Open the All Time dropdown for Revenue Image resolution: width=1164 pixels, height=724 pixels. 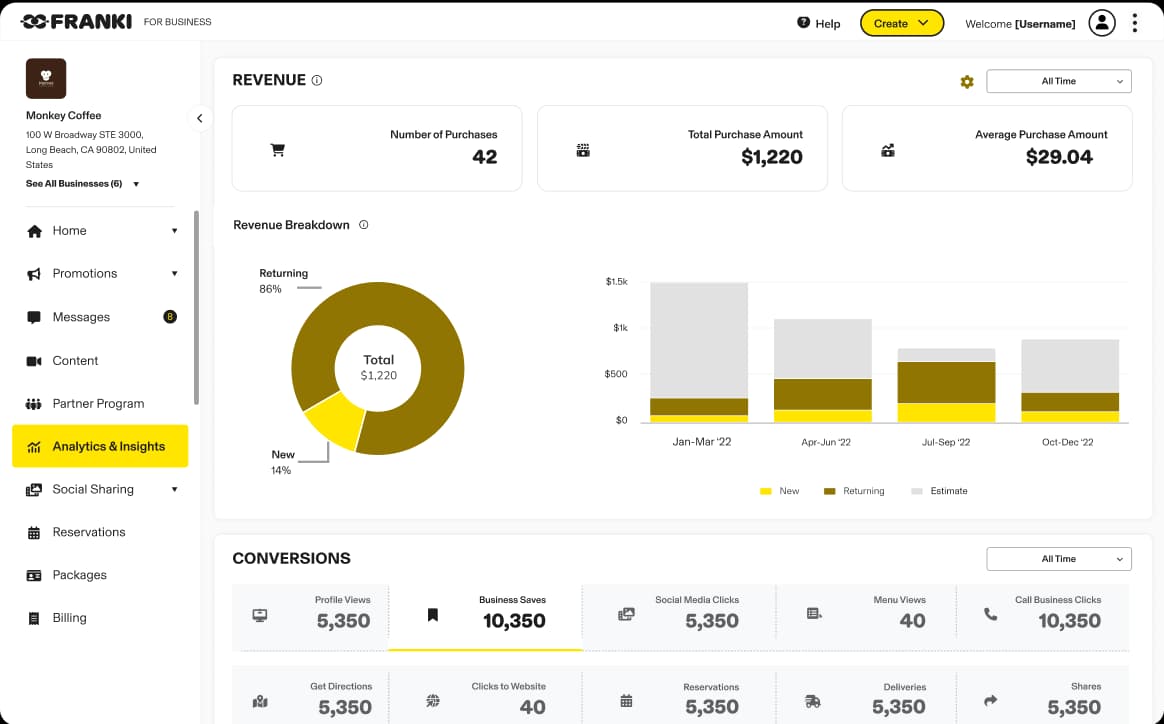1058,81
